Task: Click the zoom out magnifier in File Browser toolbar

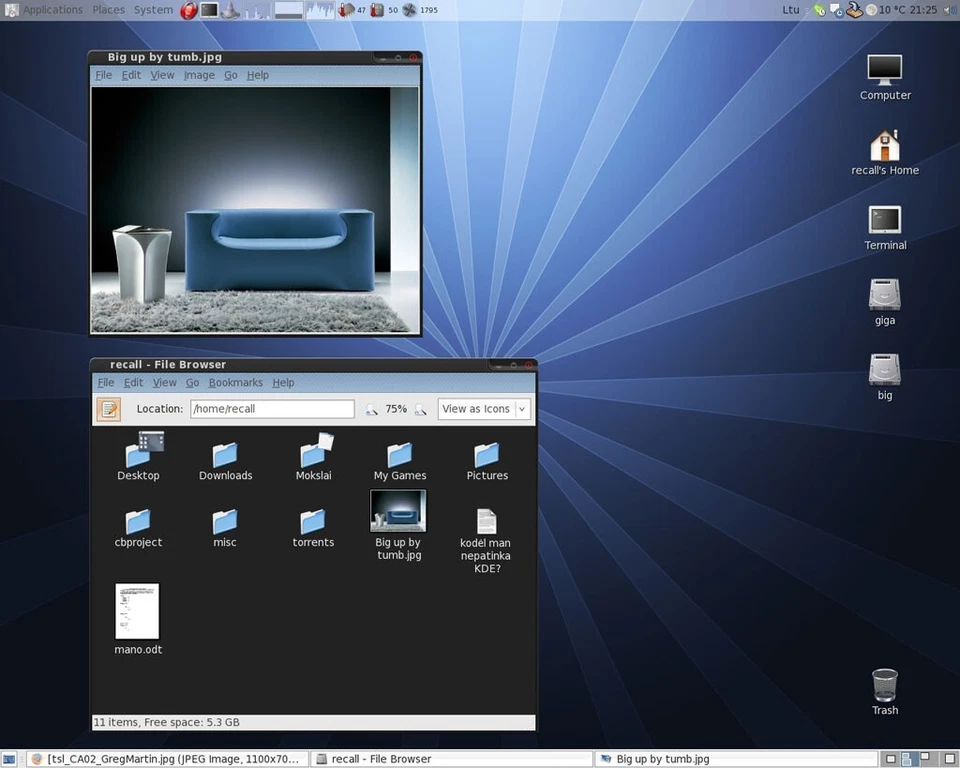Action: coord(370,409)
